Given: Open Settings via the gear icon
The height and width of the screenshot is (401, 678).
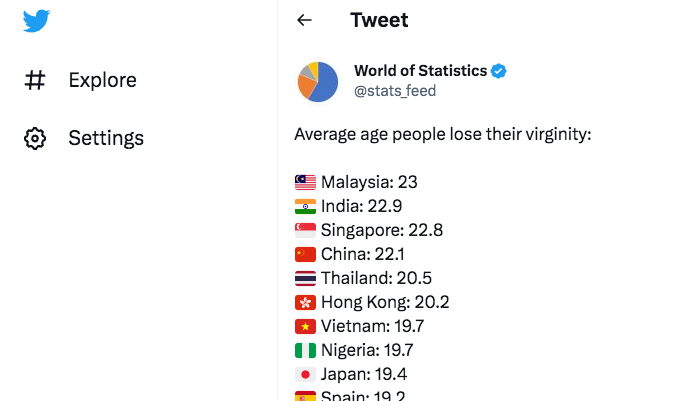Looking at the screenshot, I should 35,138.
